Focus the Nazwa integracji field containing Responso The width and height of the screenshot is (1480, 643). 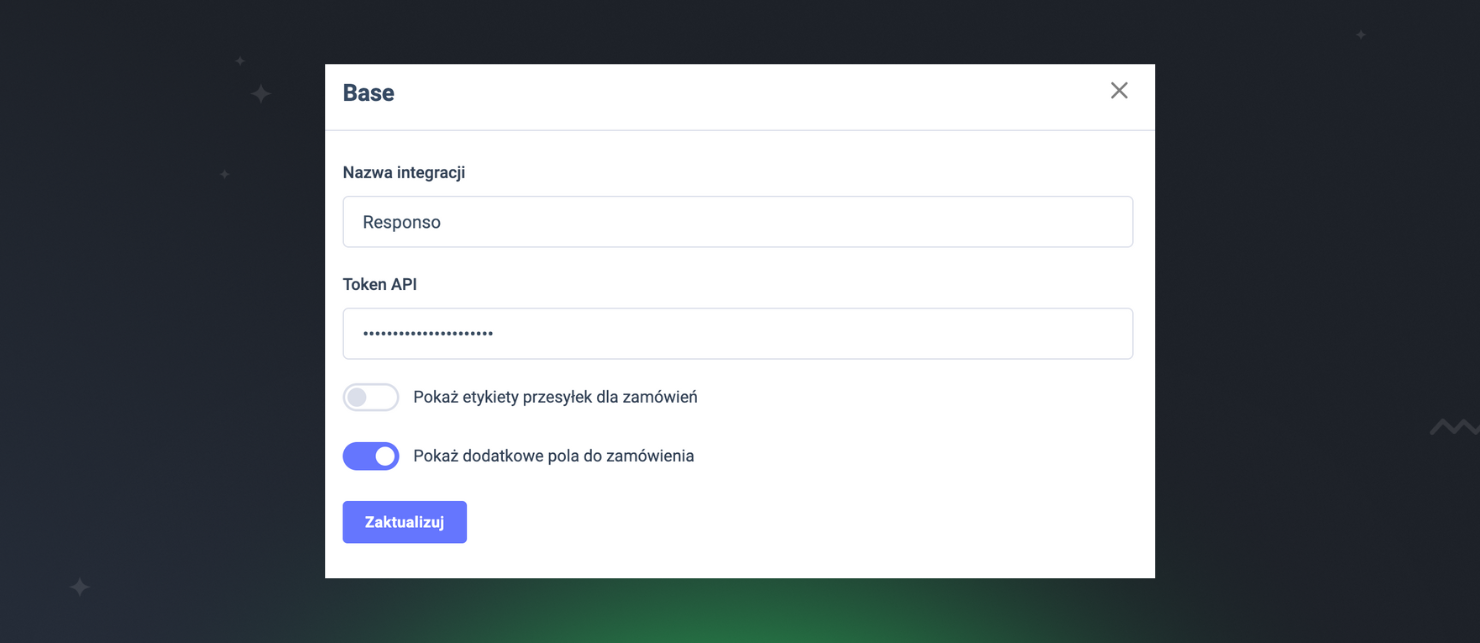click(737, 222)
